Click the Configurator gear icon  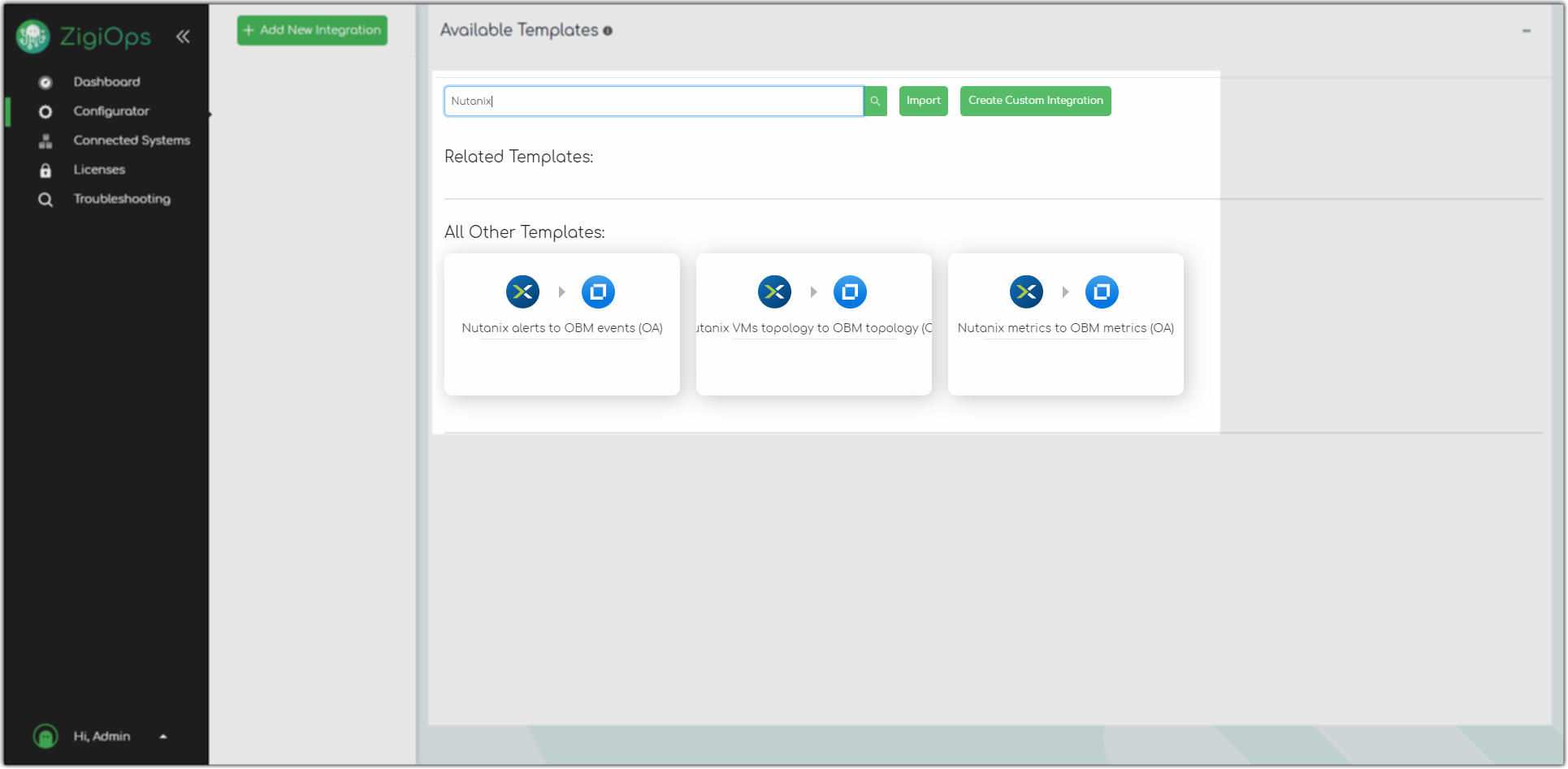[45, 111]
